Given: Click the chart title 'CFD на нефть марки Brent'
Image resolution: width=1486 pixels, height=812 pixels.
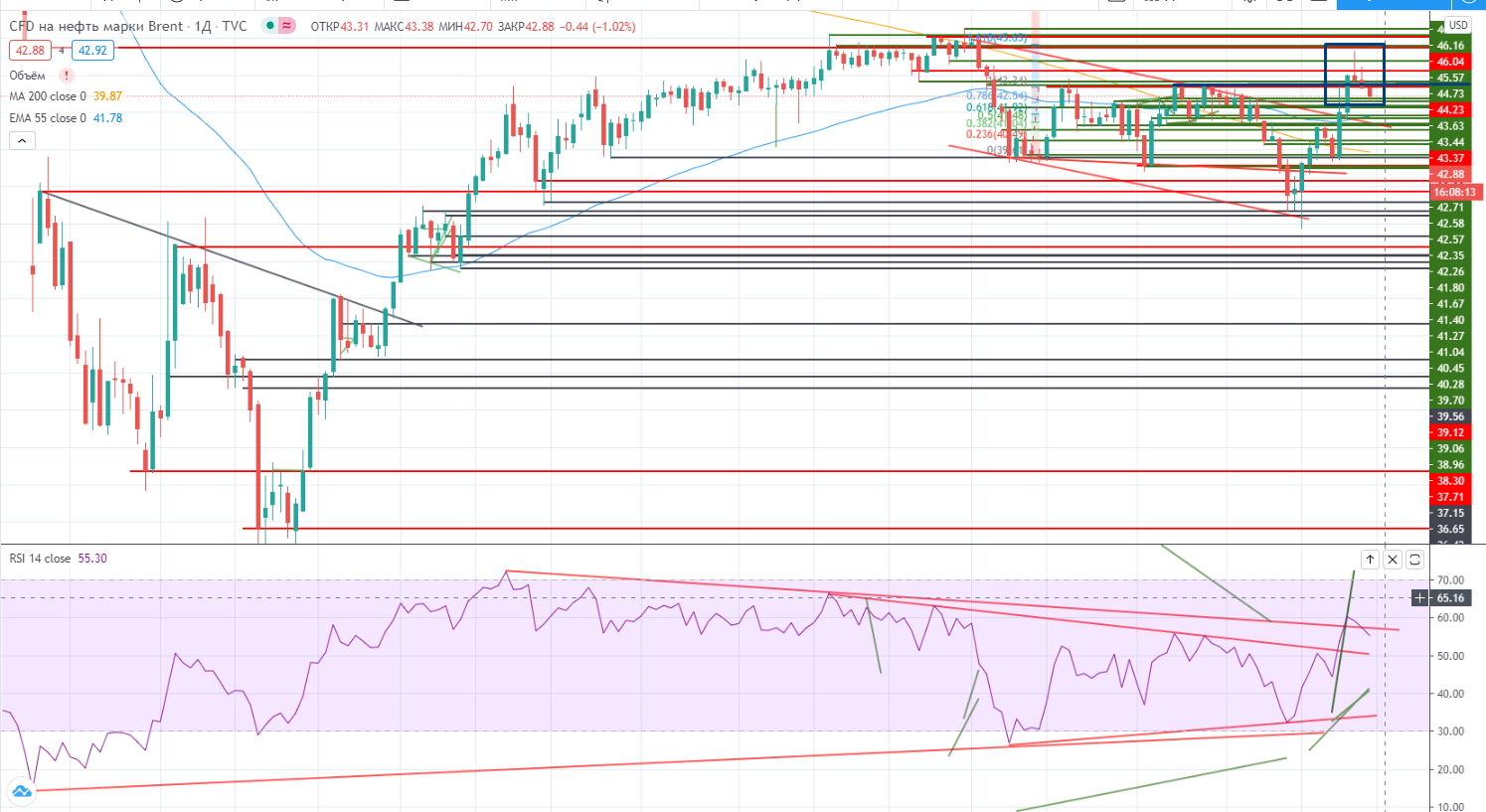Looking at the screenshot, I should coord(96,26).
